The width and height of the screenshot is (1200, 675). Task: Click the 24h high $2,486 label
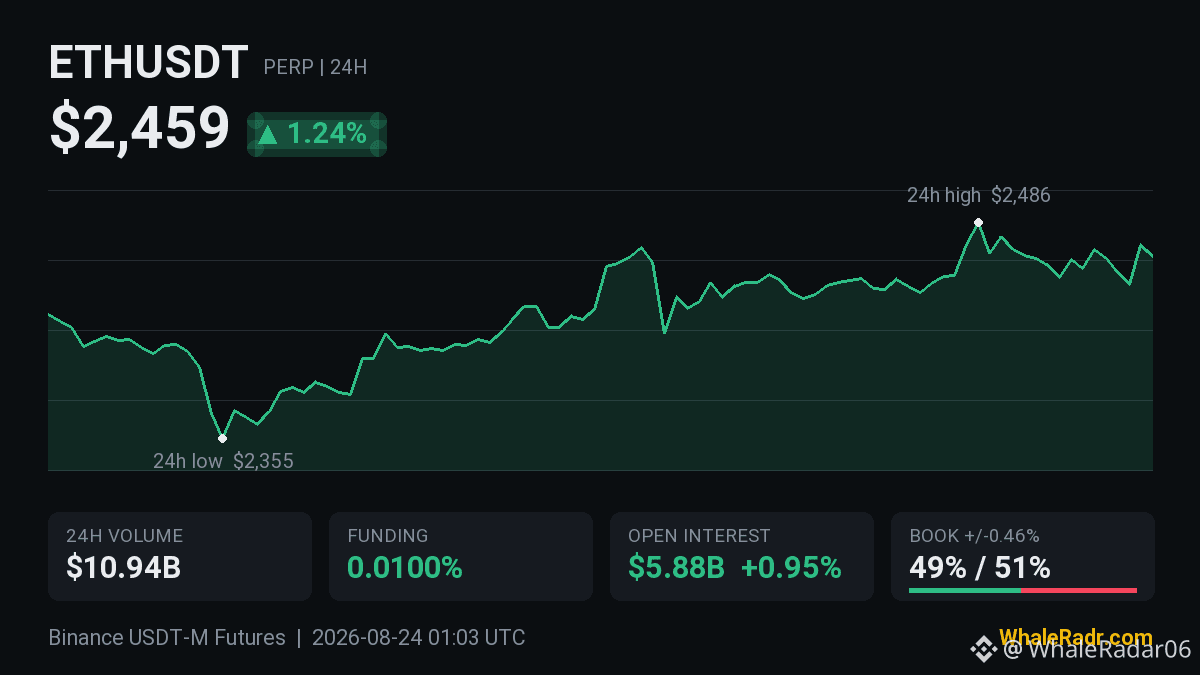pos(979,196)
